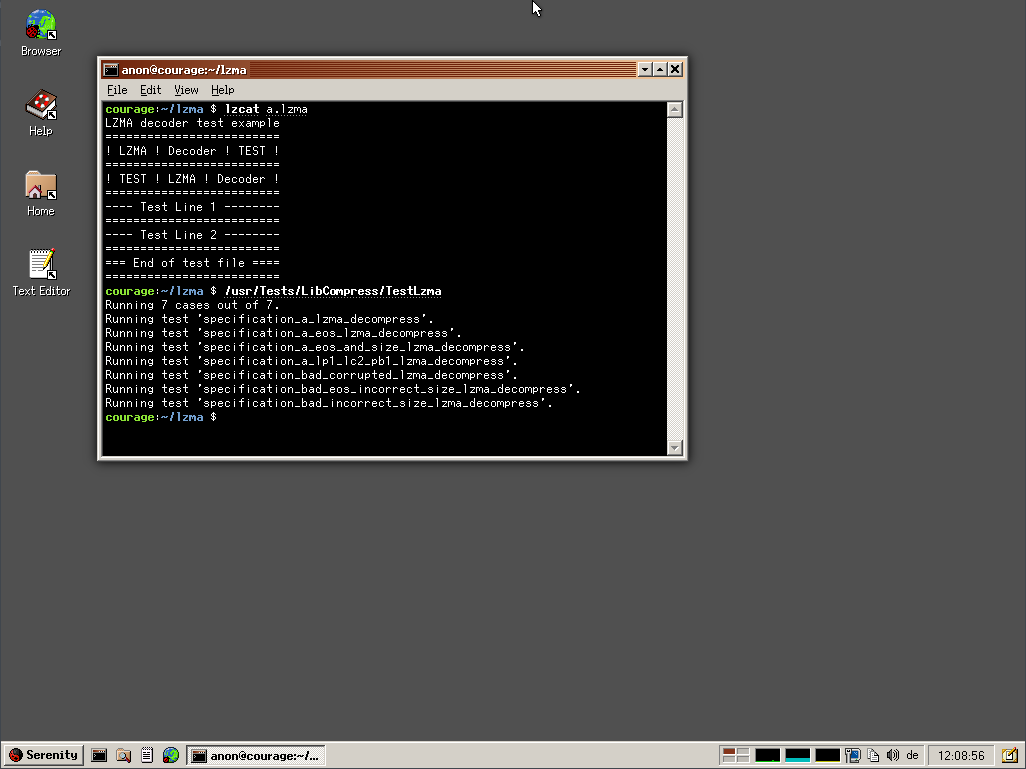Screen dimensions: 1026x769
Task: Click the terminal vertical scrollbar track
Action: [x=675, y=279]
